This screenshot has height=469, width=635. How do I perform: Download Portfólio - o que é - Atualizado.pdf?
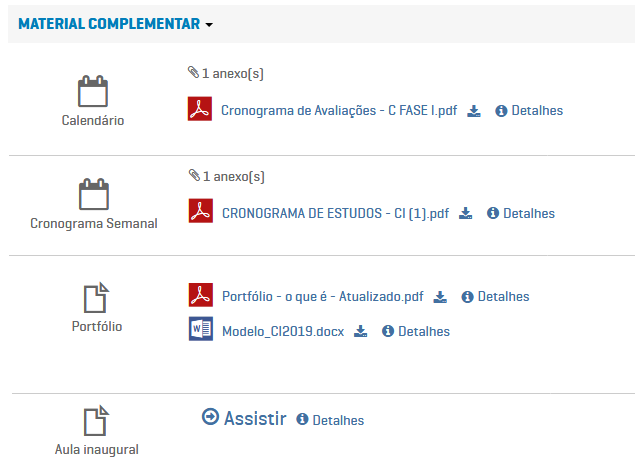(x=441, y=297)
